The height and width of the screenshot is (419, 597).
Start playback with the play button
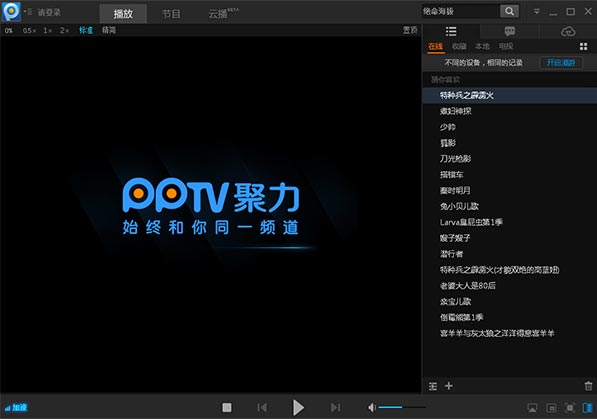[298, 408]
